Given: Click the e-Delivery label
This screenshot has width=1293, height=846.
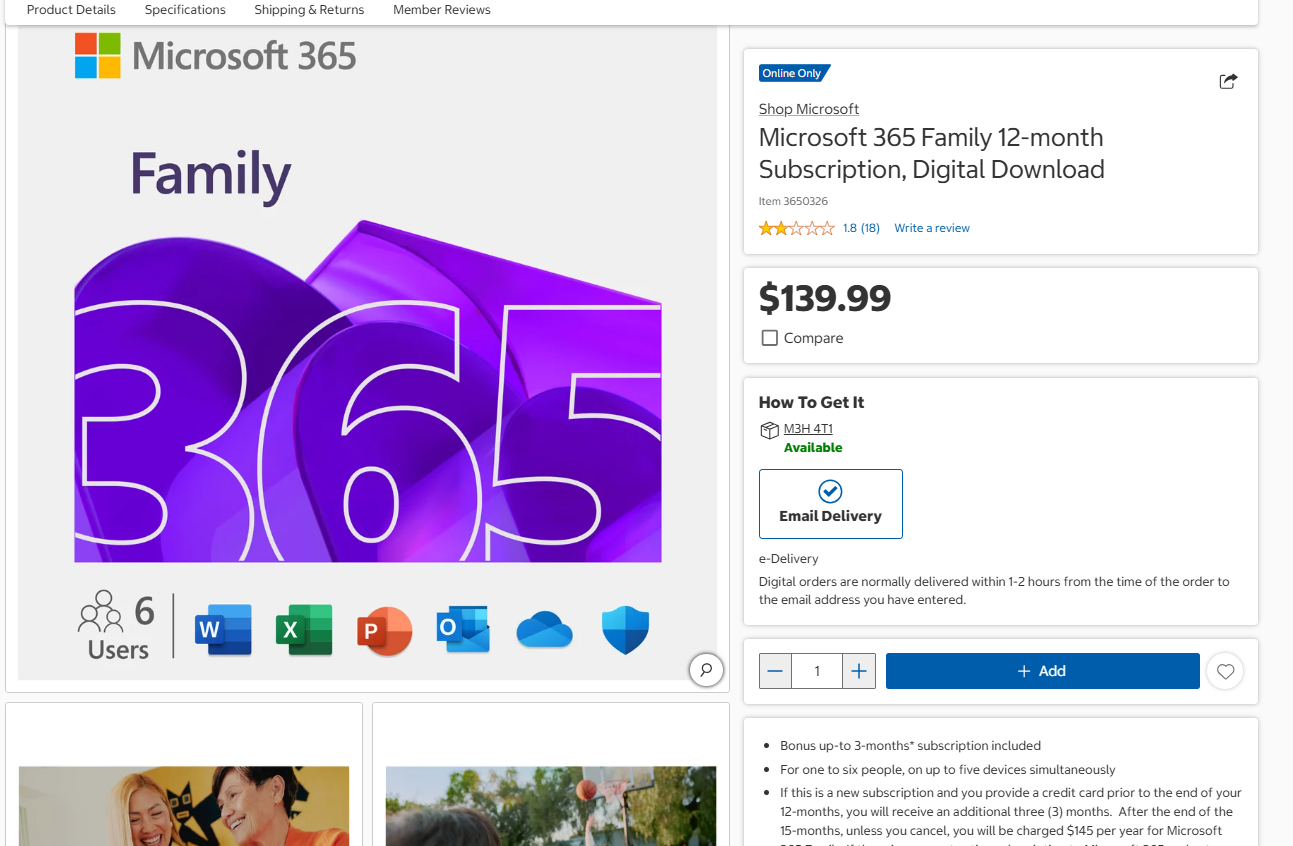Looking at the screenshot, I should 789,559.
